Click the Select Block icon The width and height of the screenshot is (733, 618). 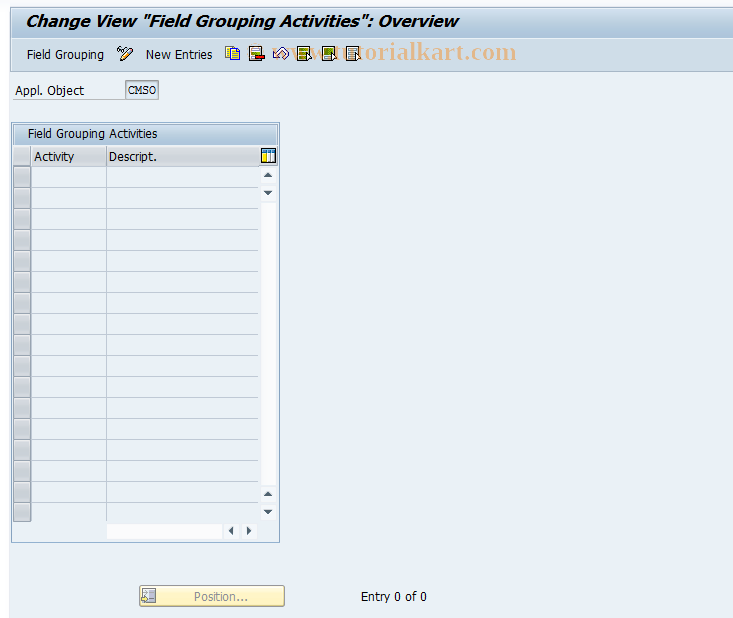coord(329,54)
